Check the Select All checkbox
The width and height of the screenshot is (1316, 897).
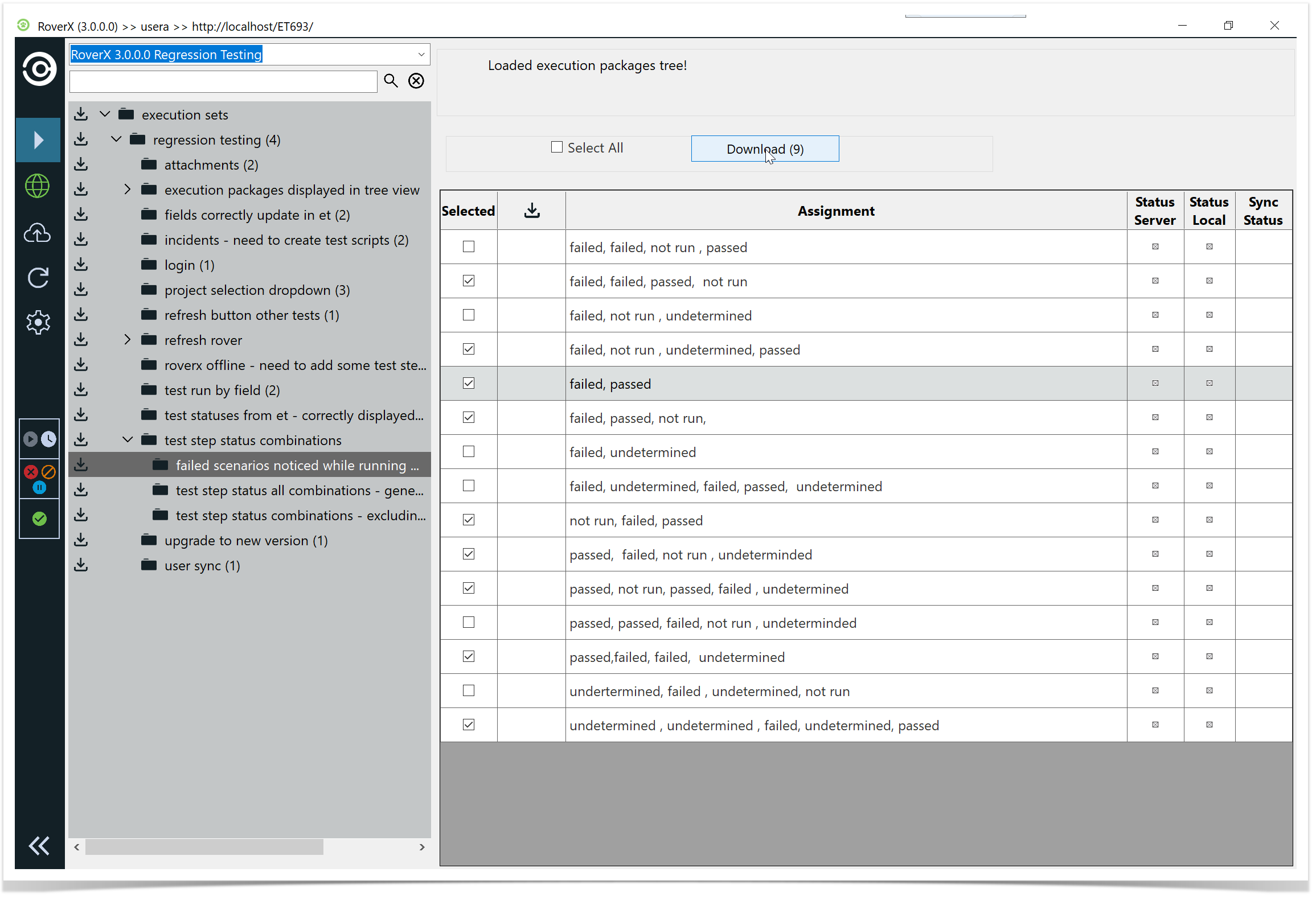557,147
